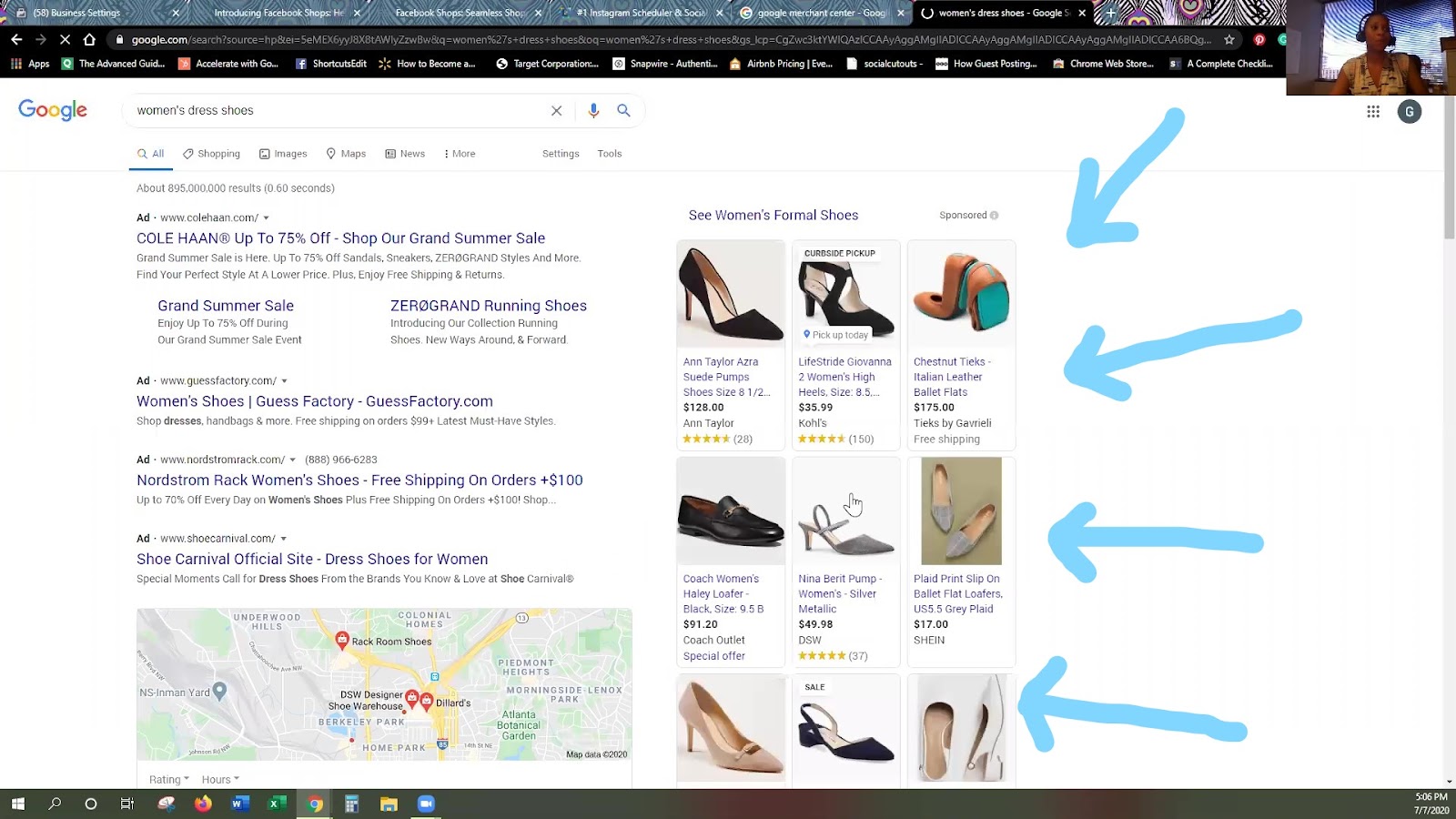Open a new browser tab
1456x819 pixels.
(x=1111, y=13)
